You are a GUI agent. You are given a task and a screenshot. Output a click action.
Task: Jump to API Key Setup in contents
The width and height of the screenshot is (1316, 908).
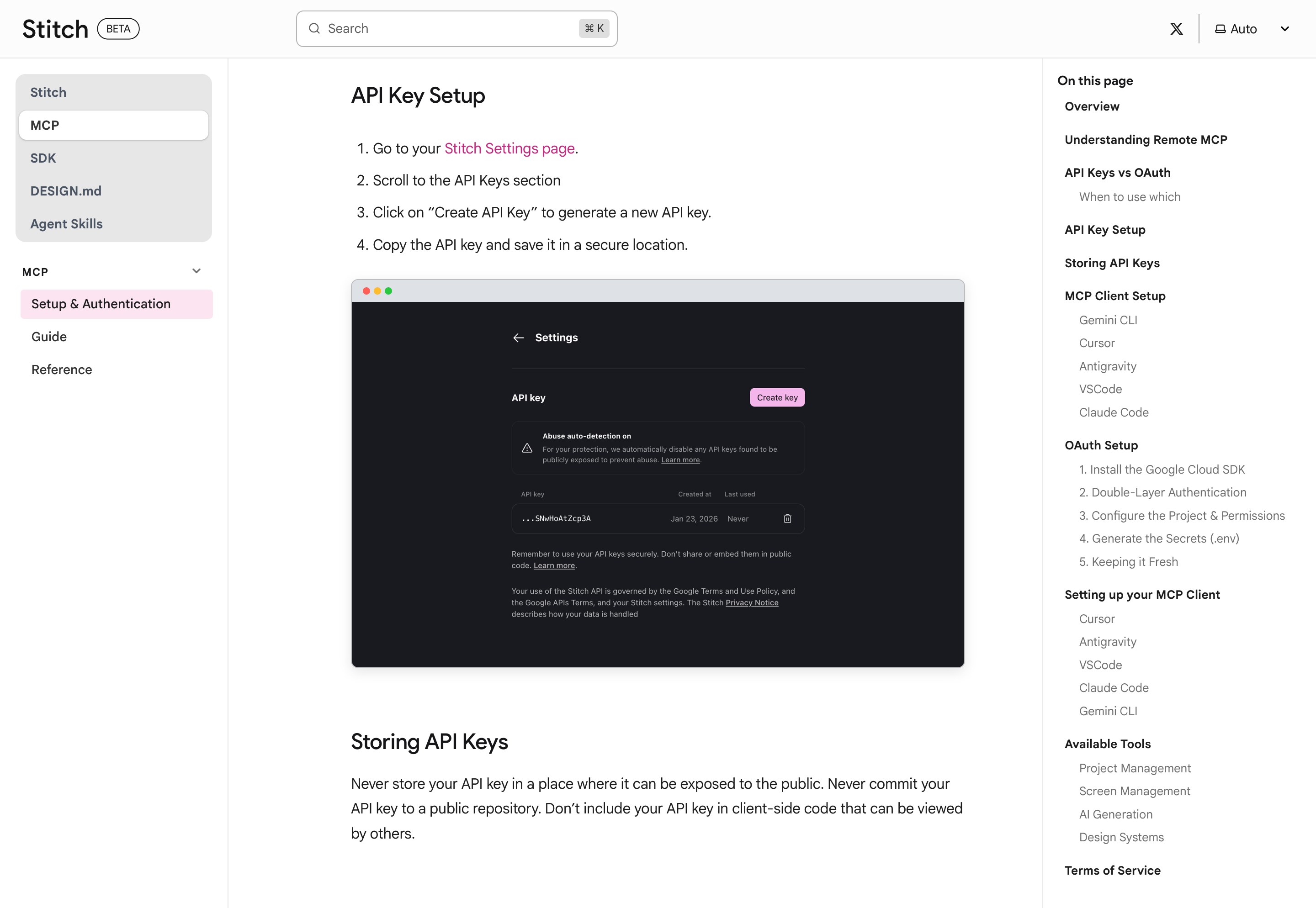(x=1105, y=230)
